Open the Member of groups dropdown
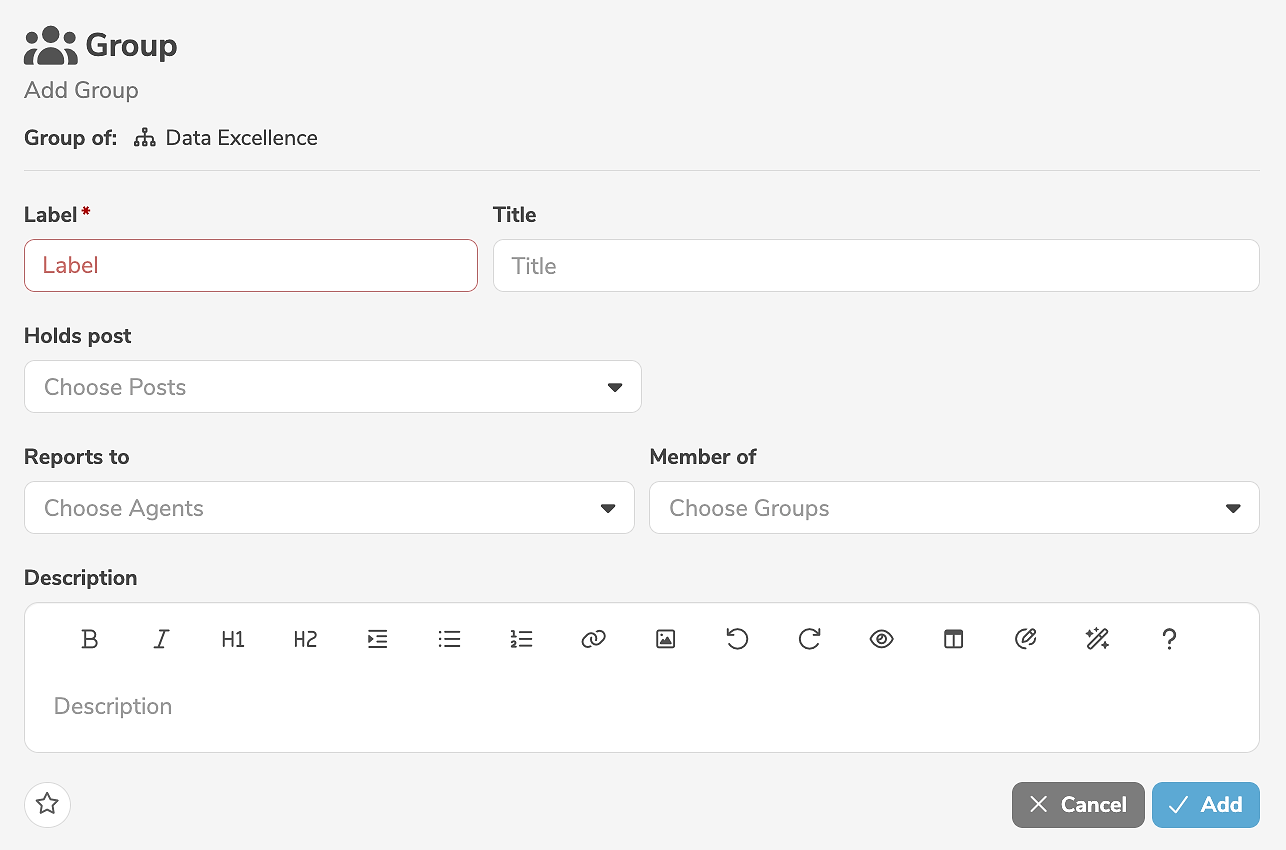The width and height of the screenshot is (1286, 850). (954, 508)
